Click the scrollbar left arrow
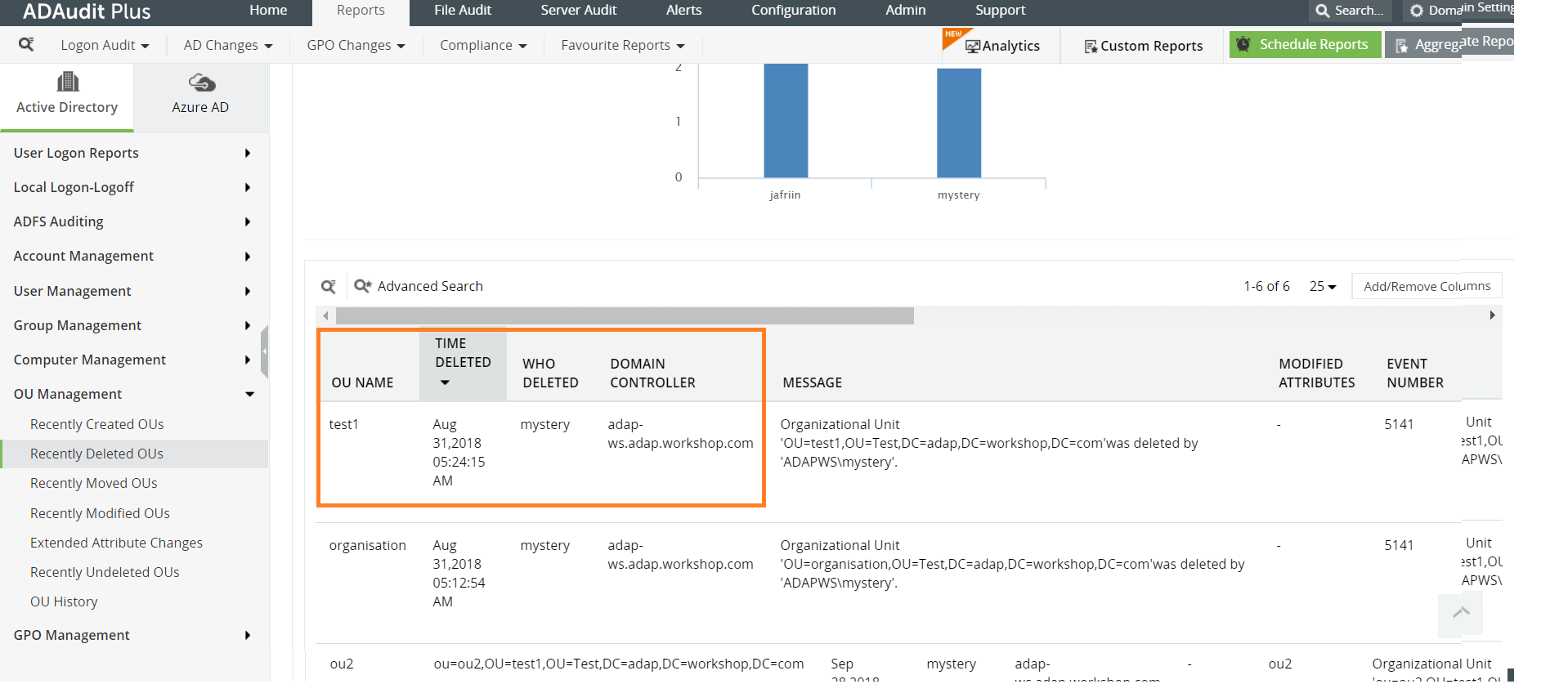1568x693 pixels. (325, 315)
